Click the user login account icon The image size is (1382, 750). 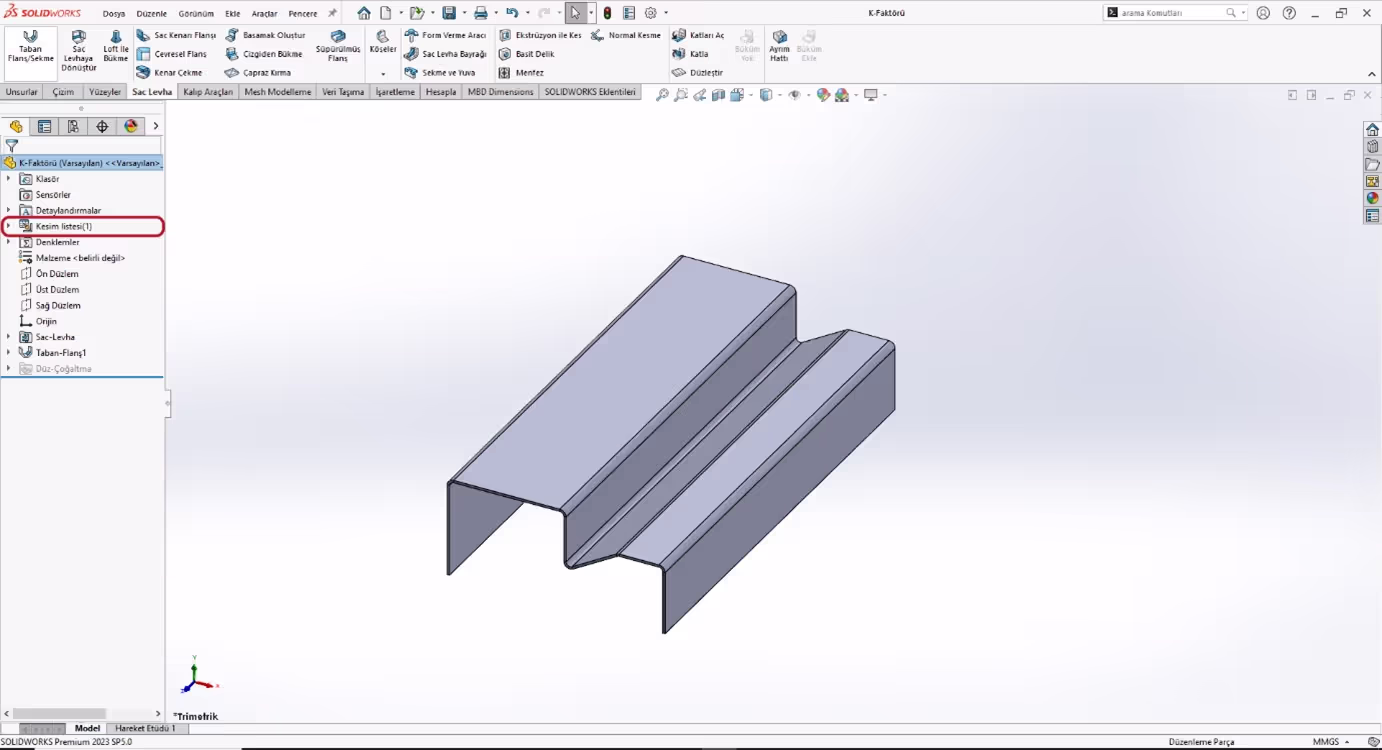[x=1263, y=13]
